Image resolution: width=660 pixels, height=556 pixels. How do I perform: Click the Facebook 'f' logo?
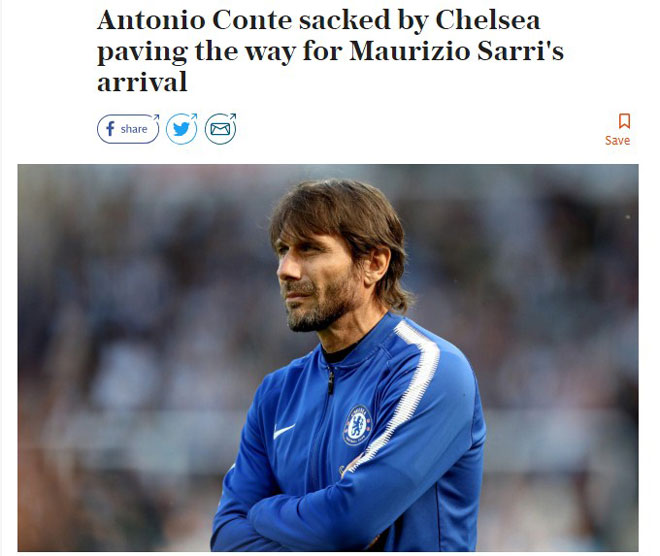110,129
